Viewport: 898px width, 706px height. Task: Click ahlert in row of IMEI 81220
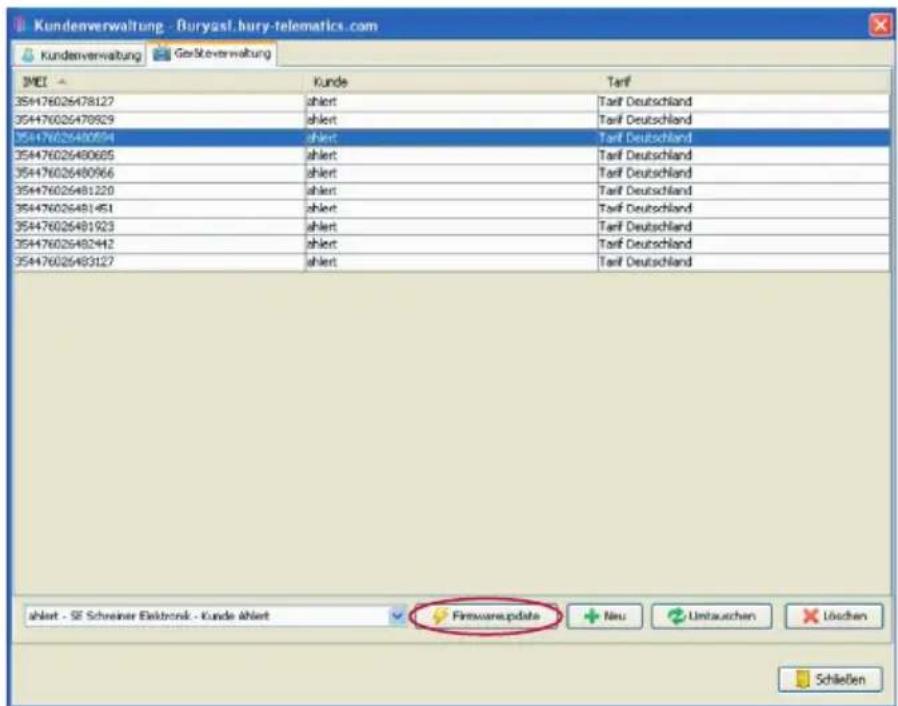(x=322, y=191)
